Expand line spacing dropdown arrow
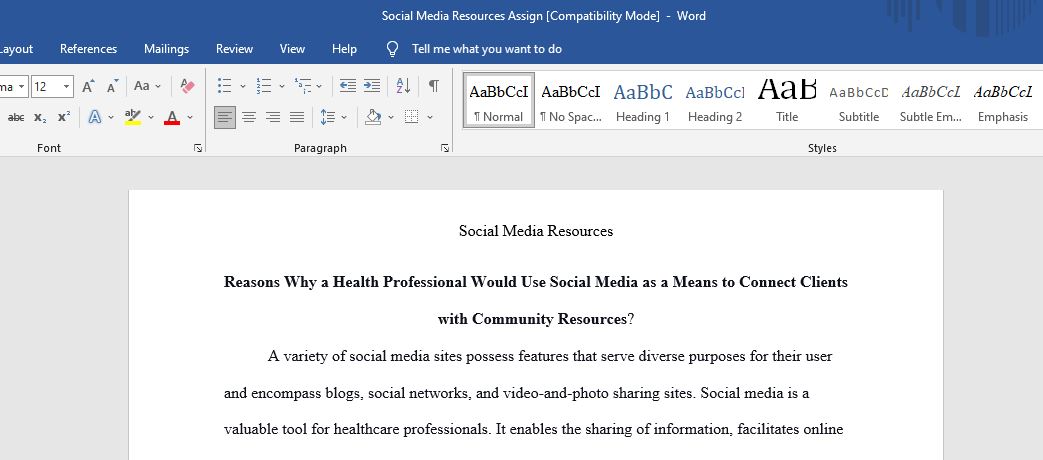This screenshot has height=460, width=1043. pyautogui.click(x=344, y=118)
